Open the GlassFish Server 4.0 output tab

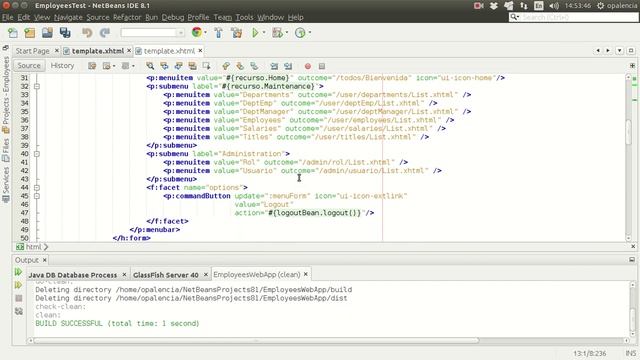click(x=166, y=275)
